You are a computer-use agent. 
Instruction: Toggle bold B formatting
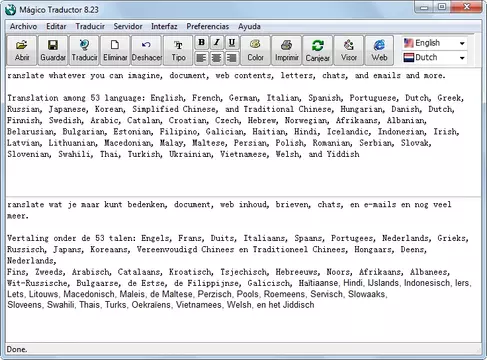201,43
